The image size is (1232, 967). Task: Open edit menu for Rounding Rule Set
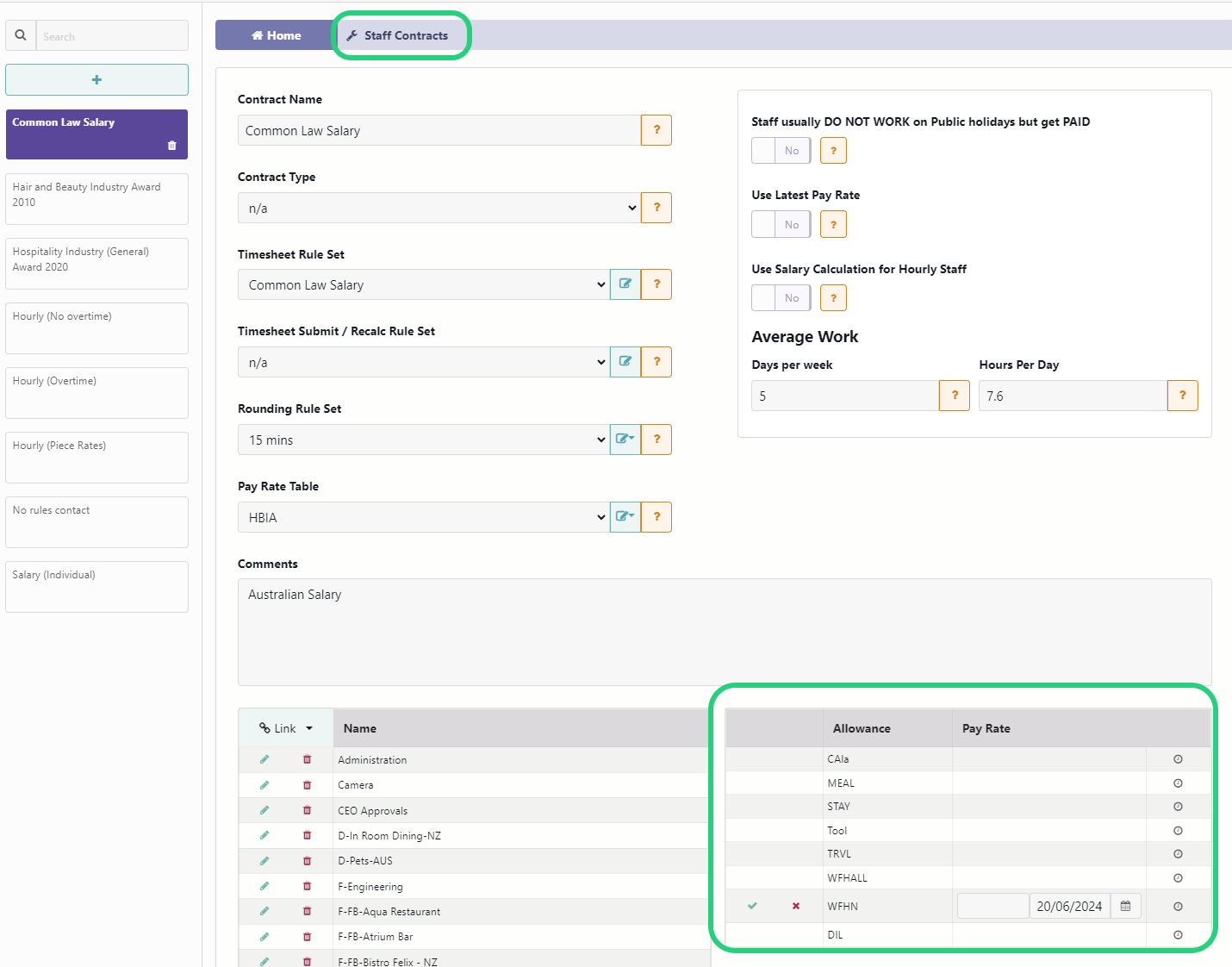tap(625, 440)
